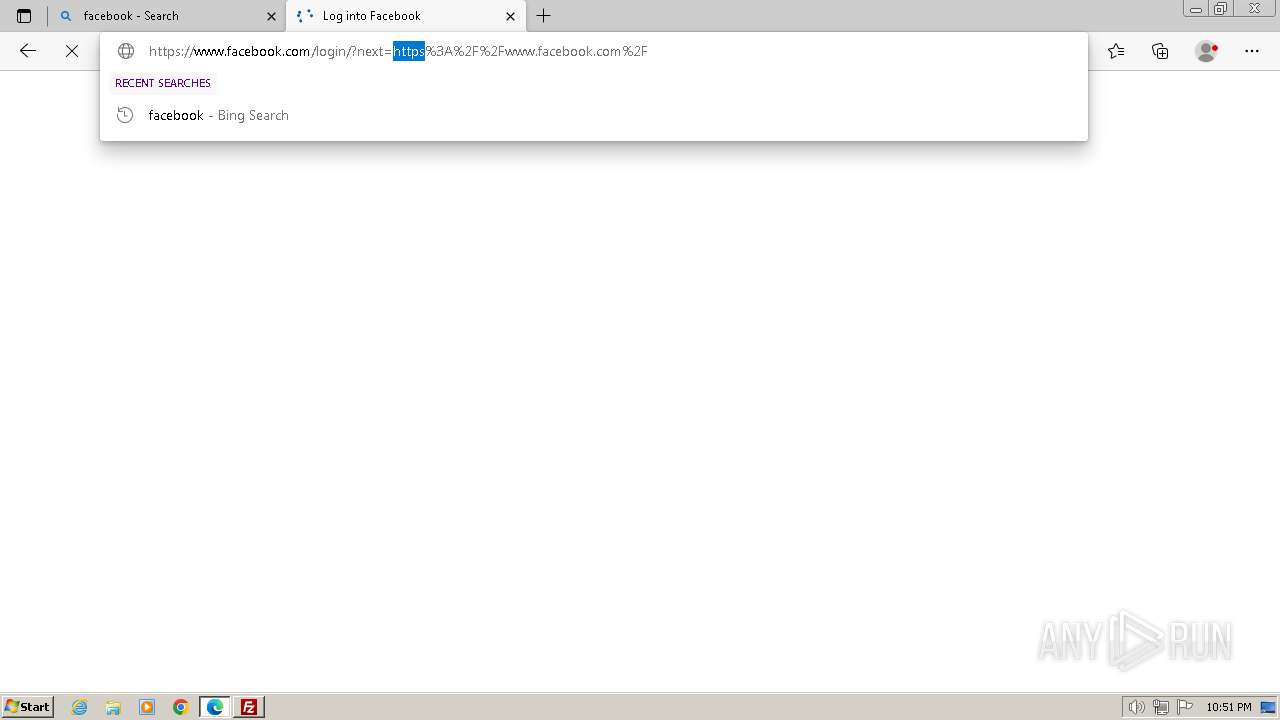This screenshot has height=720, width=1280.
Task: Open Action Center flag icon
Action: [x=1185, y=707]
